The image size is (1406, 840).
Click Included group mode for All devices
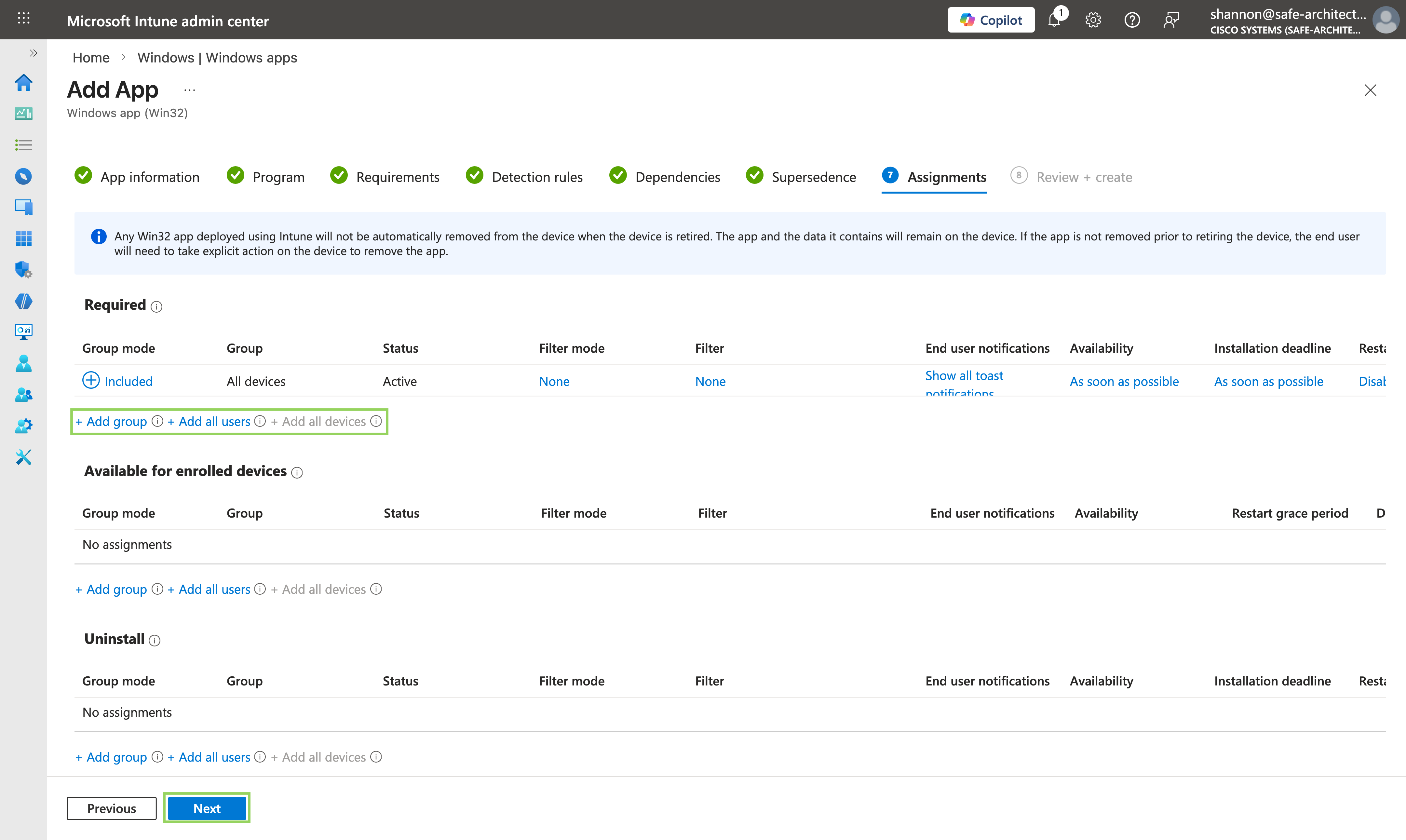coord(118,381)
